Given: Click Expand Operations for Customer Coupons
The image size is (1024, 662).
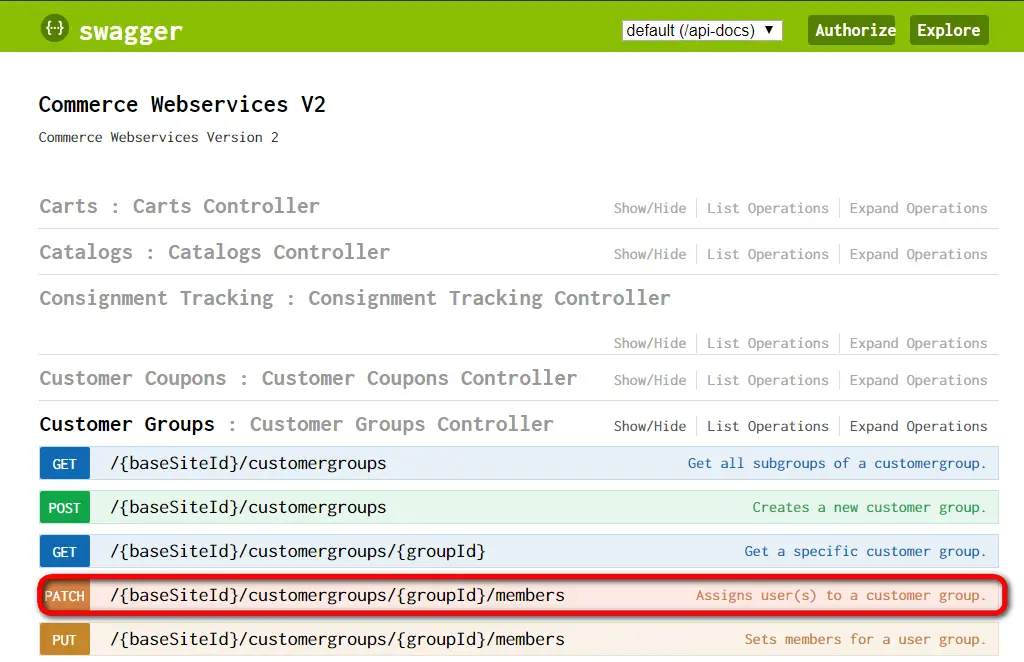Looking at the screenshot, I should [x=918, y=380].
